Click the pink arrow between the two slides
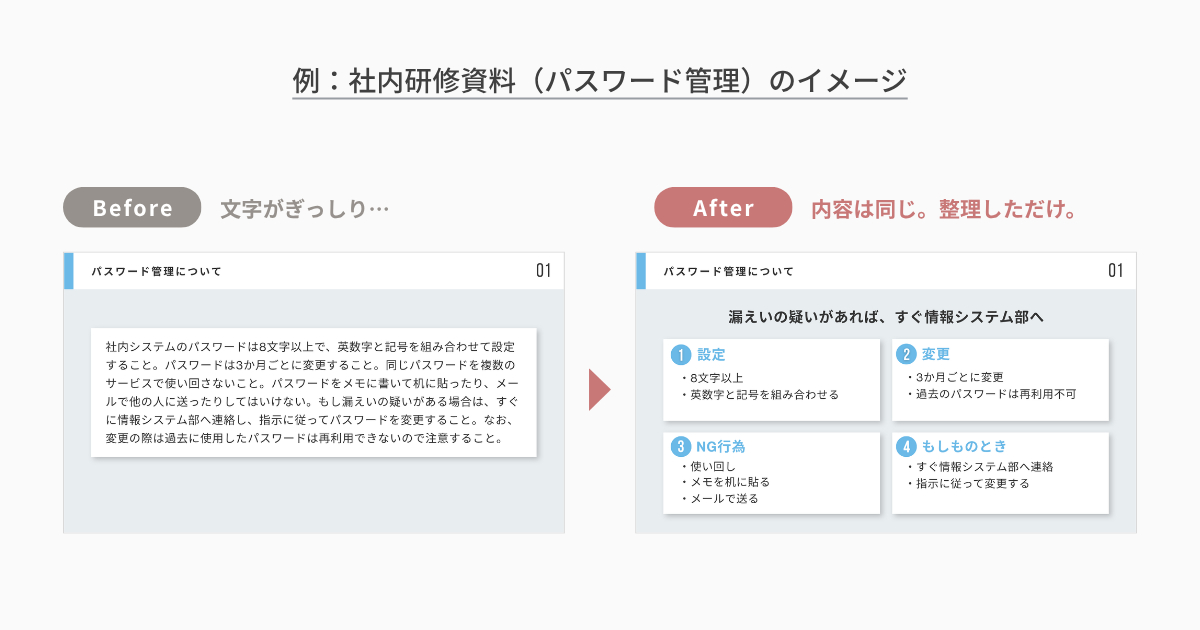 tap(599, 390)
